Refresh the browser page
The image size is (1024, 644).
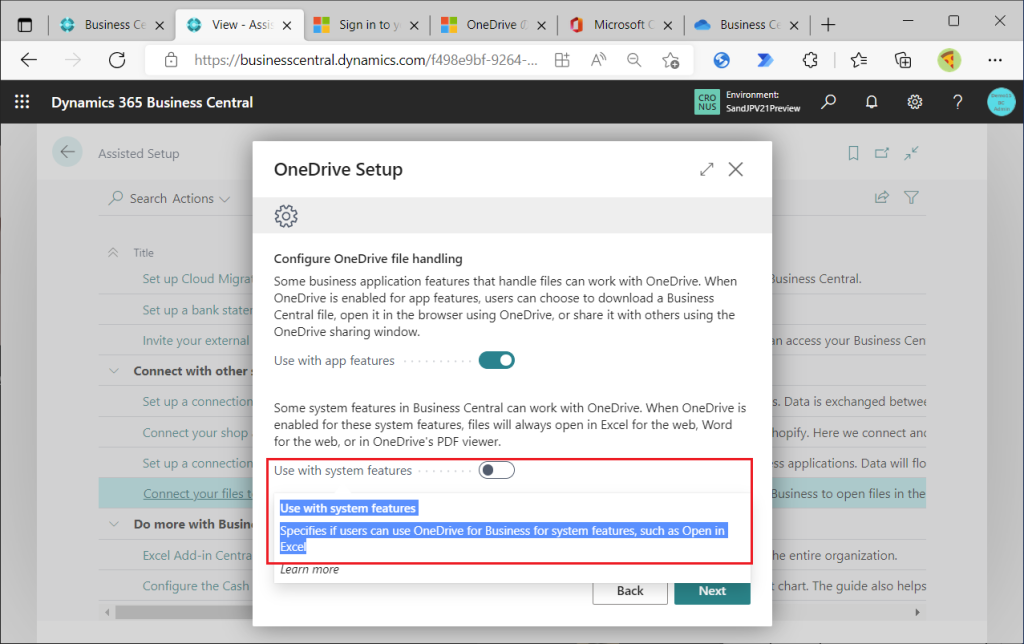point(117,60)
